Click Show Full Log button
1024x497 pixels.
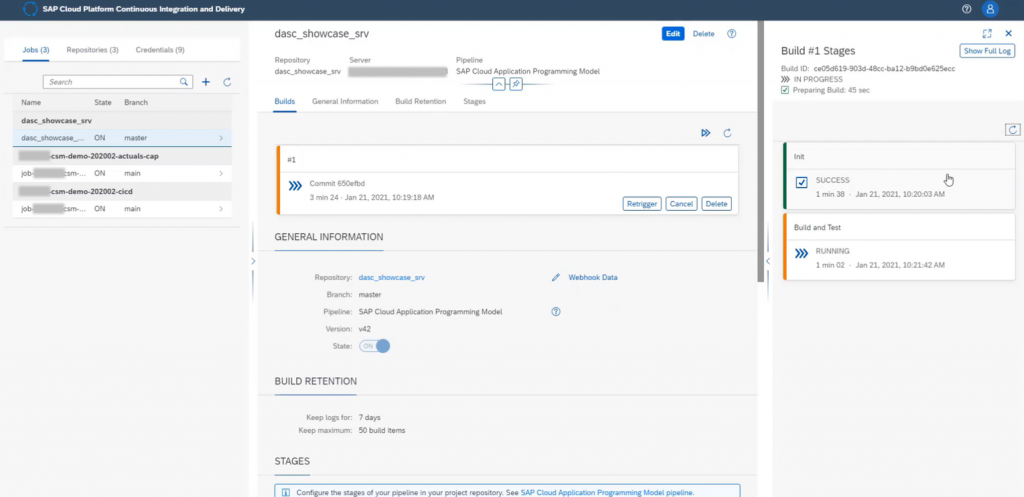coord(987,51)
